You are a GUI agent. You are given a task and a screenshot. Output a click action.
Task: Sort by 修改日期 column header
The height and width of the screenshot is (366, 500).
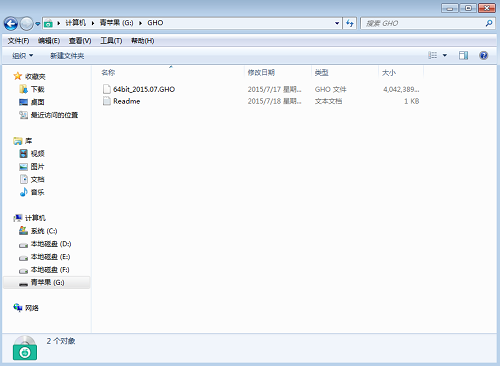click(261, 72)
